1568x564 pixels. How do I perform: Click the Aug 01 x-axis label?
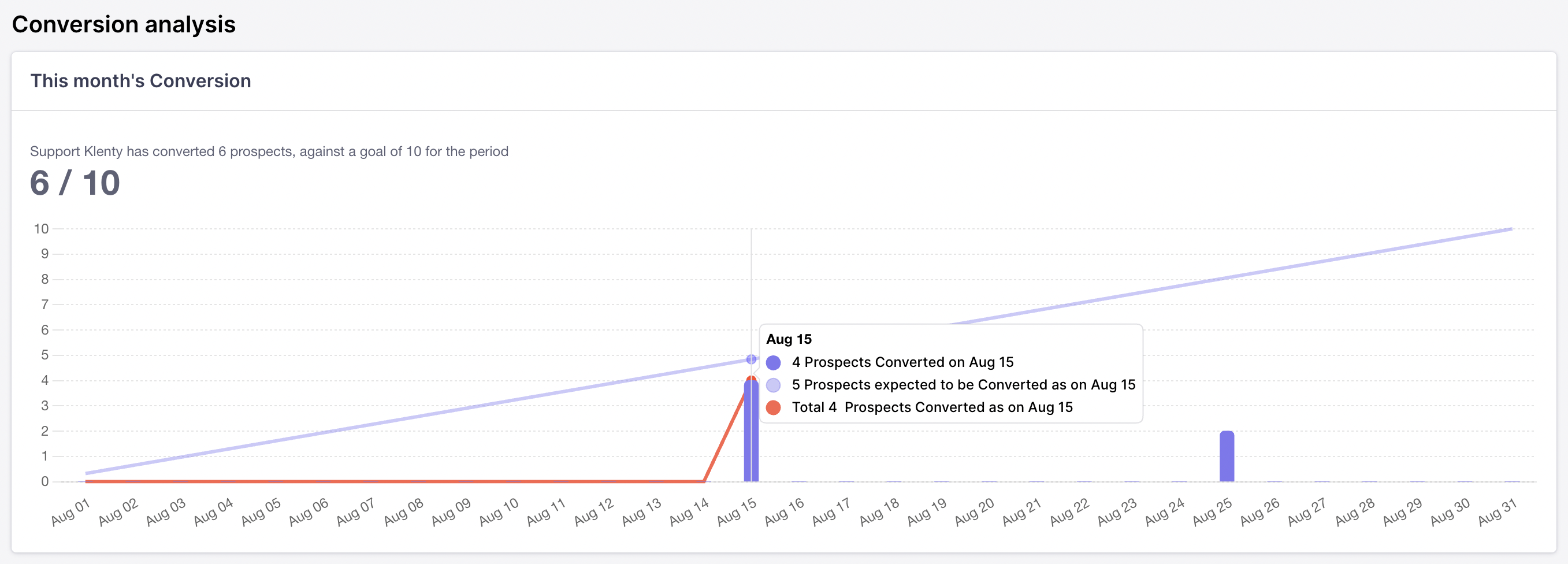(70, 511)
